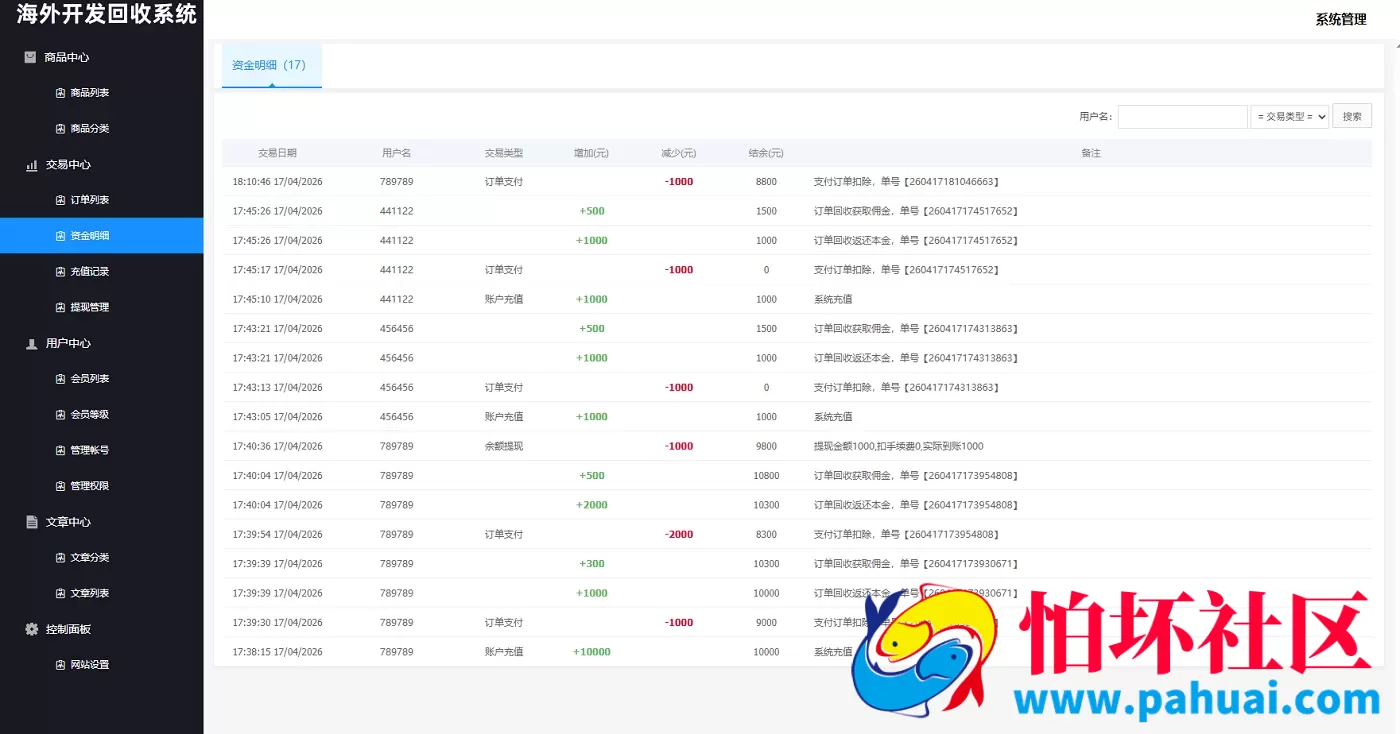
Task: Click the 8300 balance value
Action: 766,534
